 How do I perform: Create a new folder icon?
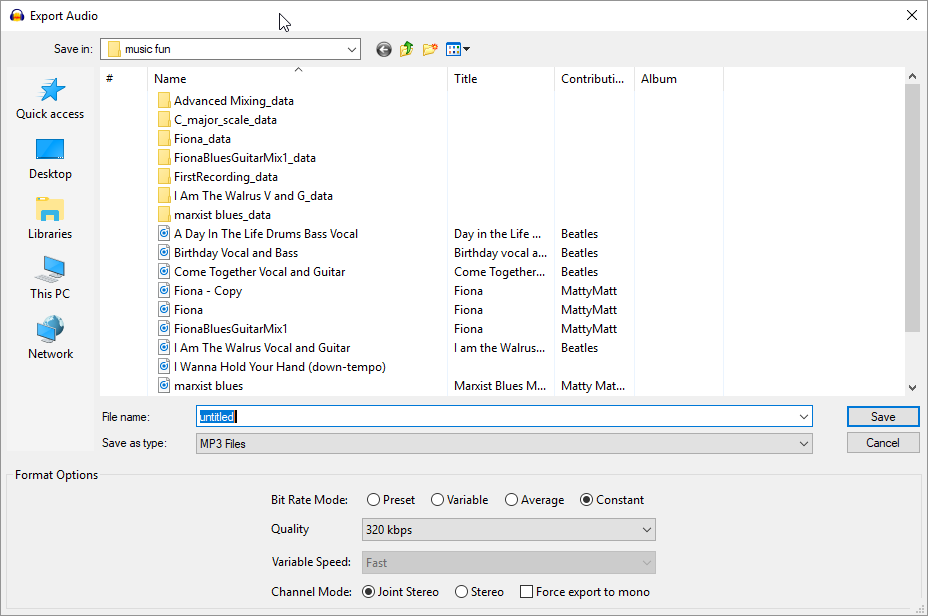(x=431, y=49)
